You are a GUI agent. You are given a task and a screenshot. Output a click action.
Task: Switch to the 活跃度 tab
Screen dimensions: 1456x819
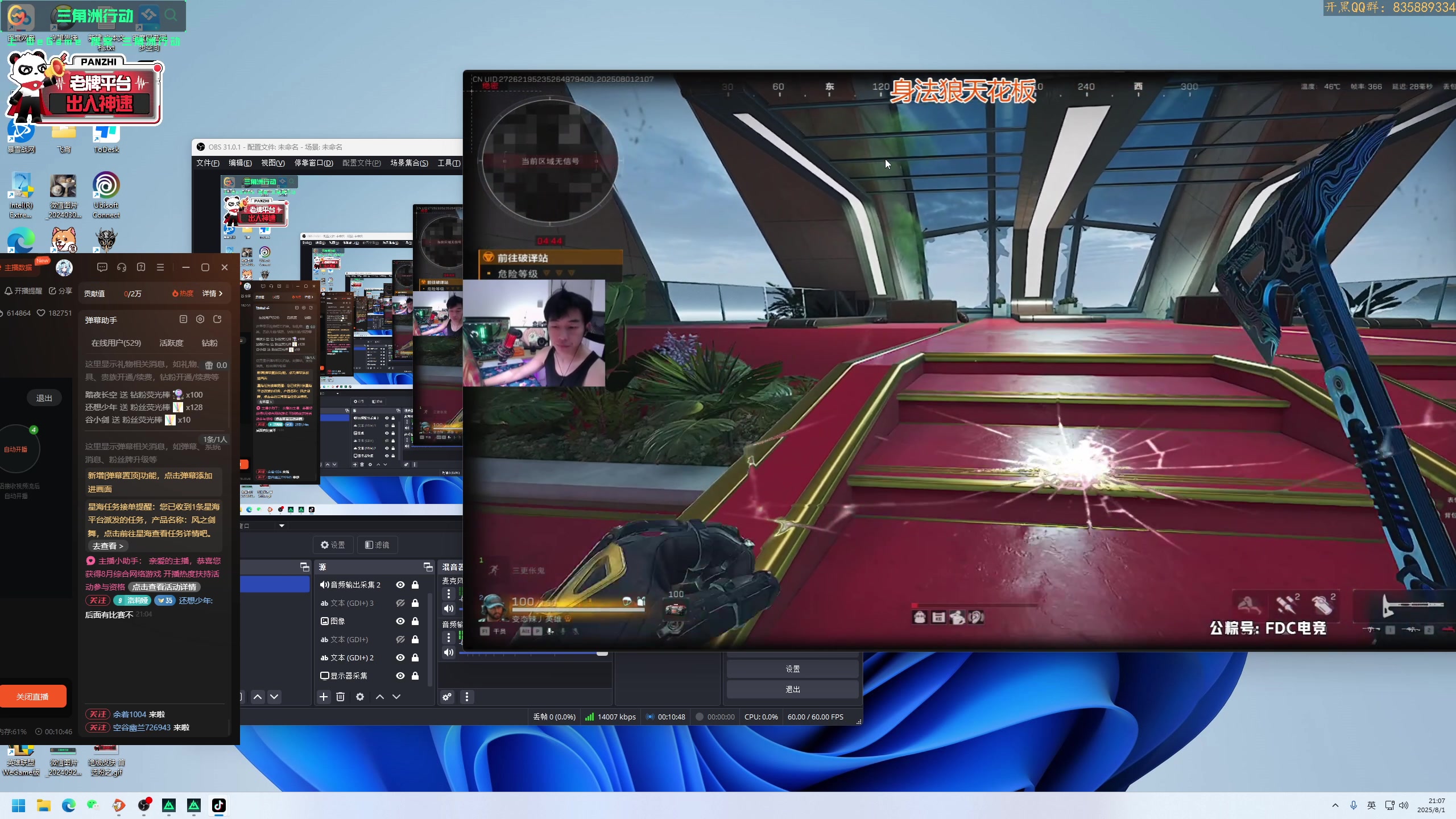coord(171,343)
